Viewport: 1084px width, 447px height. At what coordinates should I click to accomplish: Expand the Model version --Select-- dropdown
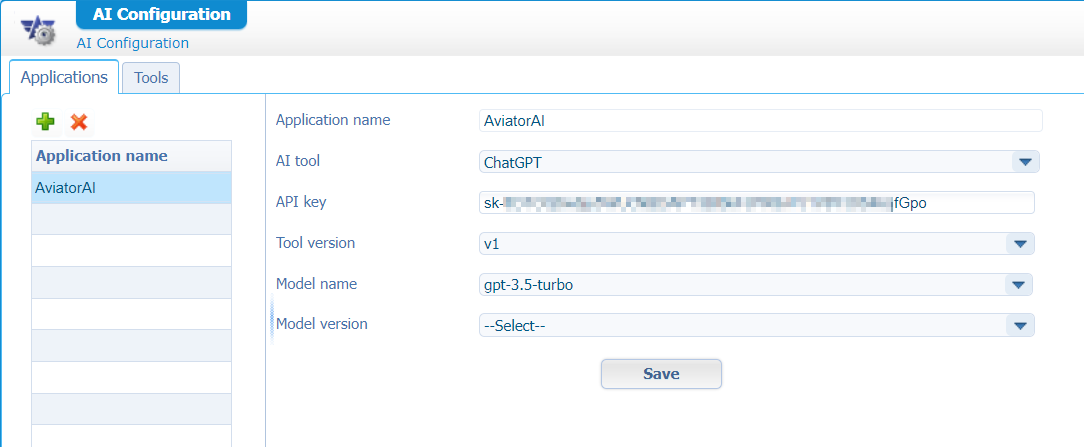(x=1019, y=325)
